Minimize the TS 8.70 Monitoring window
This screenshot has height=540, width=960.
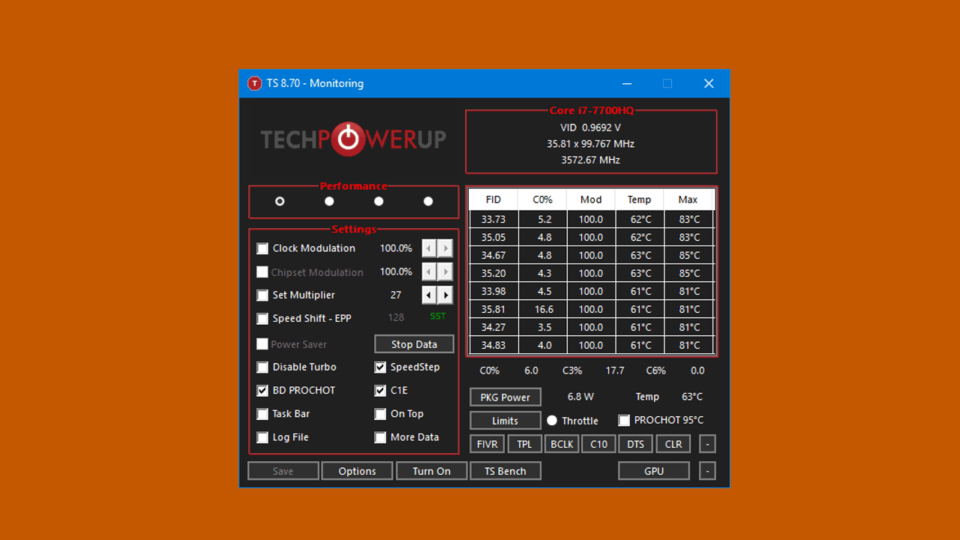pos(627,83)
